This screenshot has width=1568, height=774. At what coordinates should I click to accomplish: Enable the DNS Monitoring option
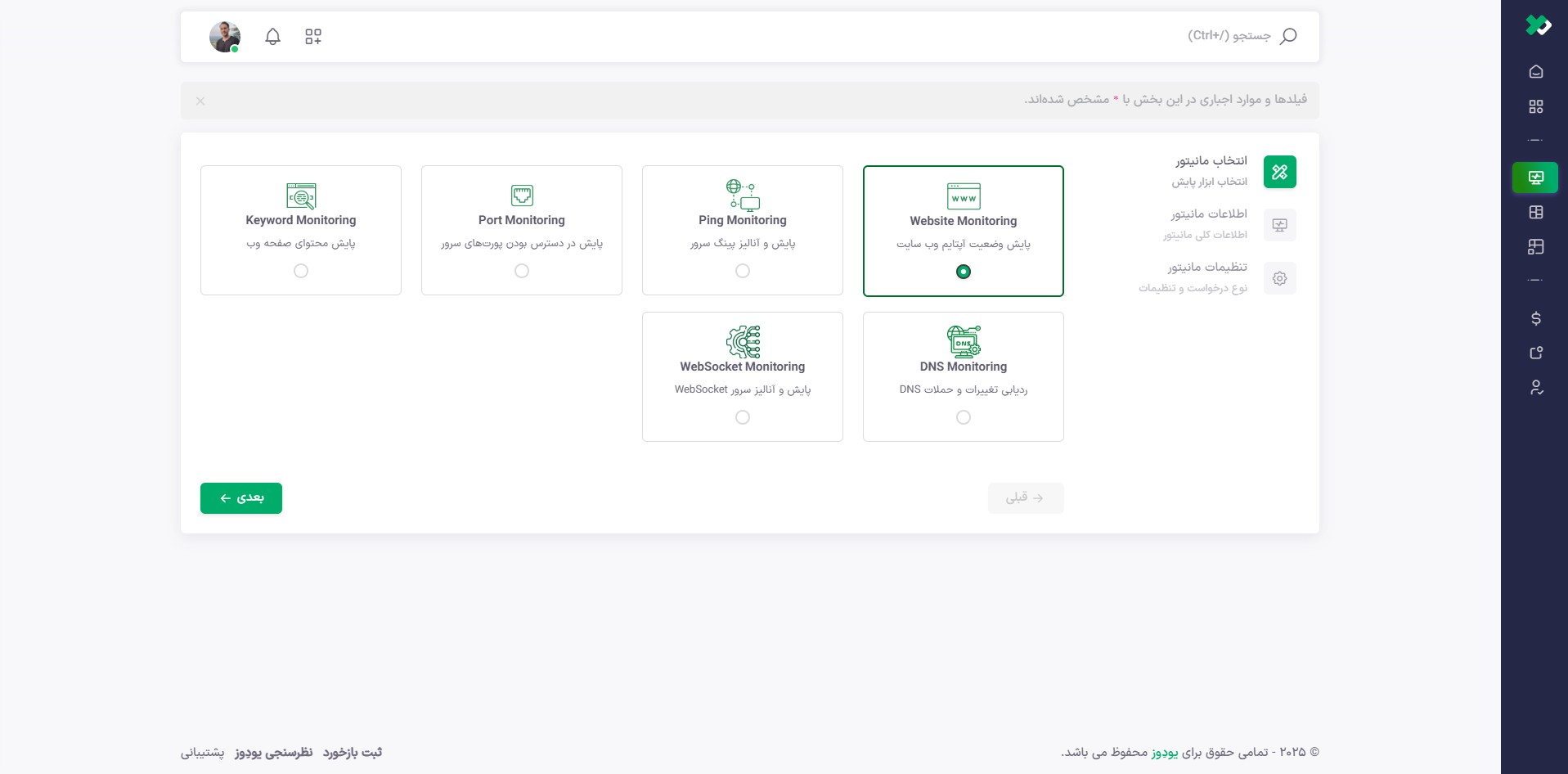click(963, 417)
